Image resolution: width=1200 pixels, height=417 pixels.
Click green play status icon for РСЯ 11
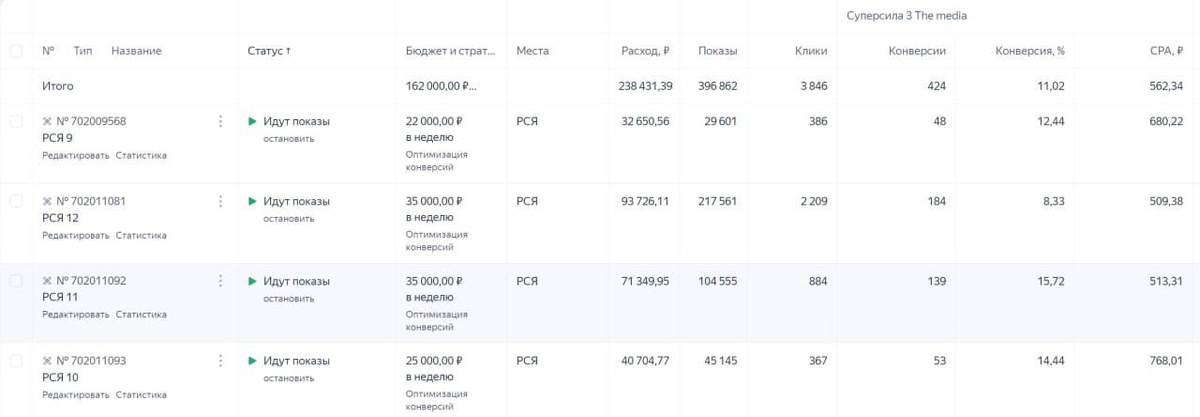click(x=252, y=281)
